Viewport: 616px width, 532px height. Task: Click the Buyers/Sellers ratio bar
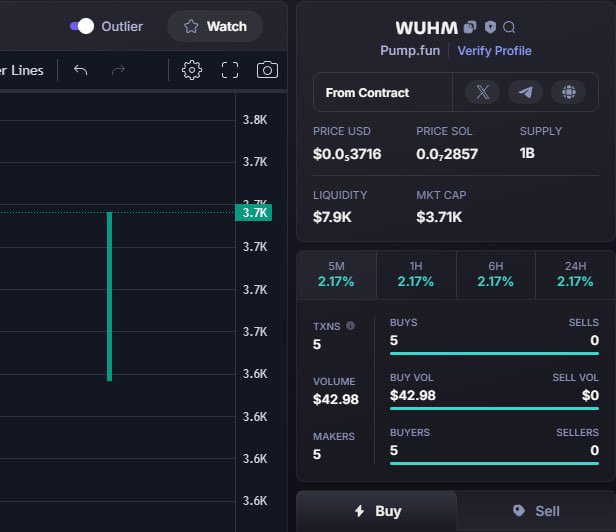tap(494, 464)
